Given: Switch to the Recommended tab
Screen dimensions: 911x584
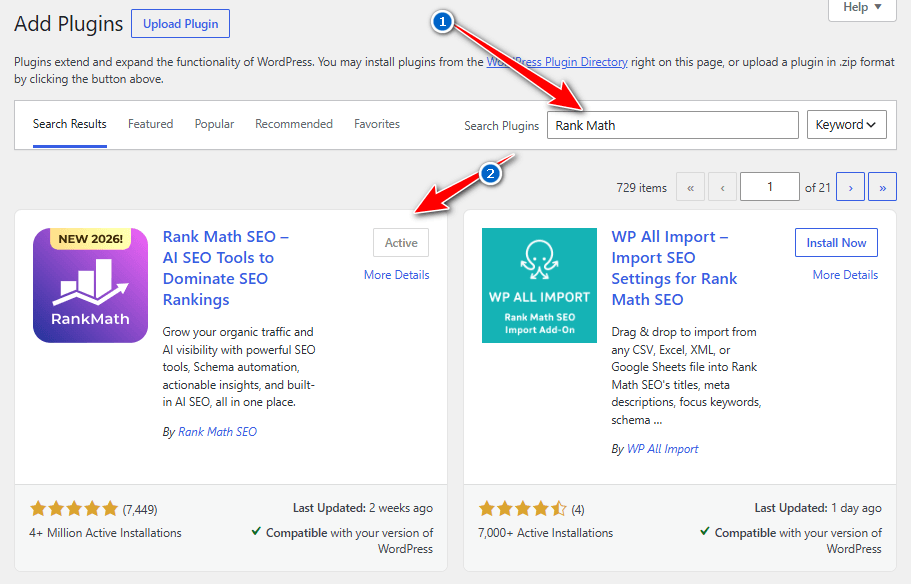Looking at the screenshot, I should 294,124.
